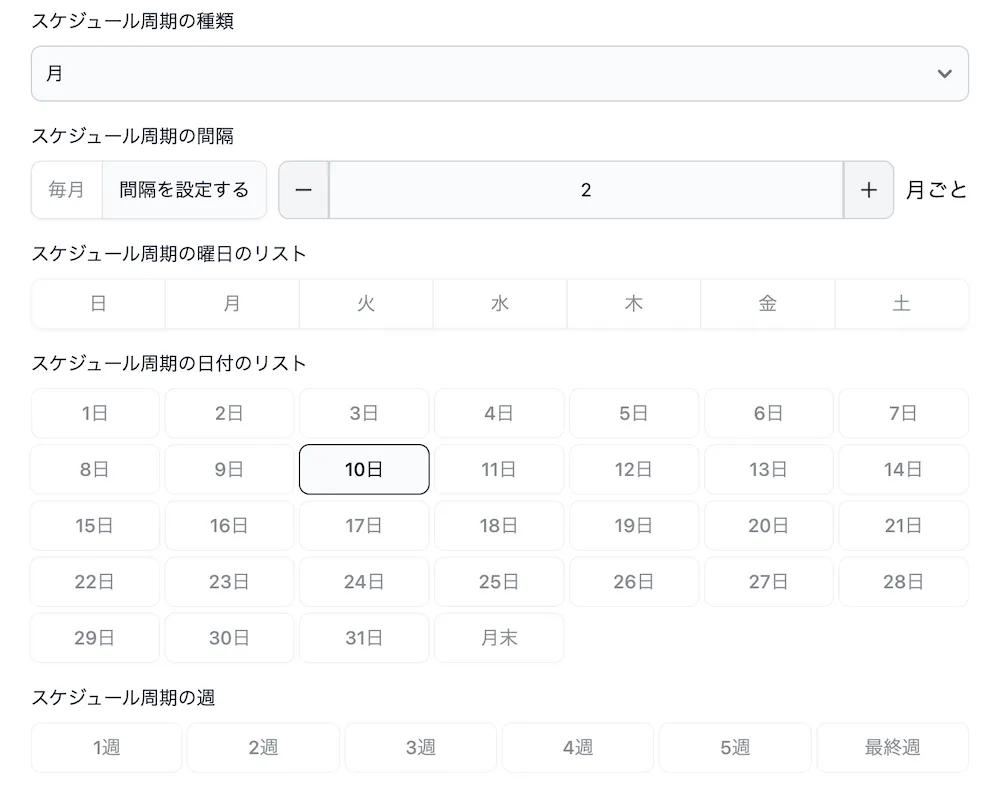This screenshot has height=793, width=1000.
Task: Click the dropdown chevron next to 月
Action: click(x=943, y=73)
